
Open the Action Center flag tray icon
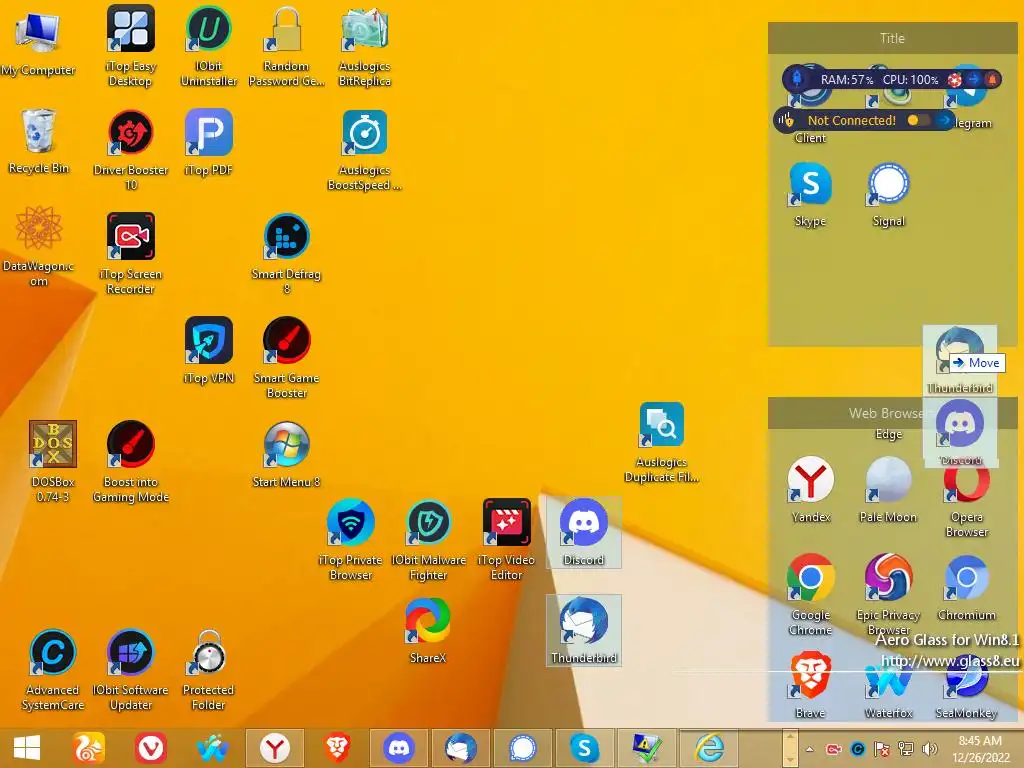point(881,749)
